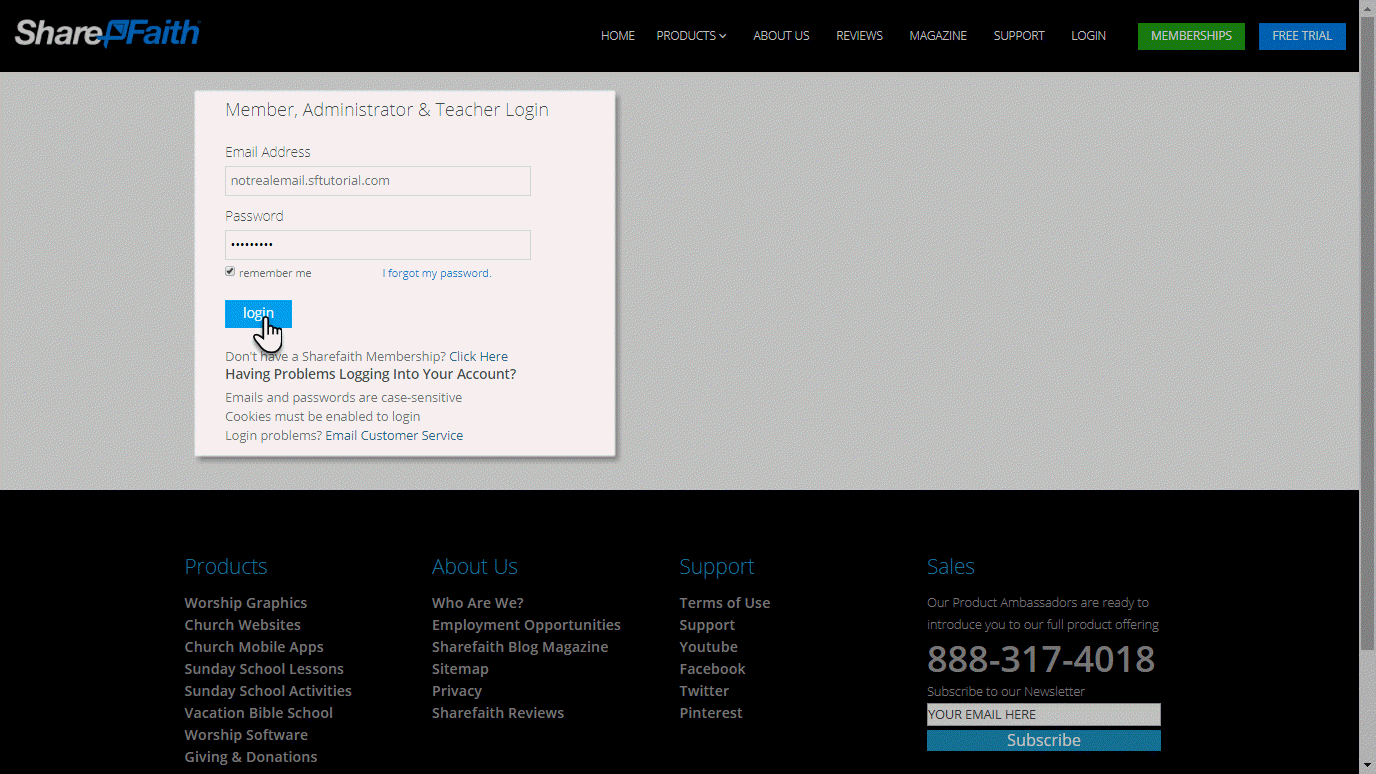The image size is (1376, 774).
Task: Toggle the remember me checkbox
Action: point(230,272)
